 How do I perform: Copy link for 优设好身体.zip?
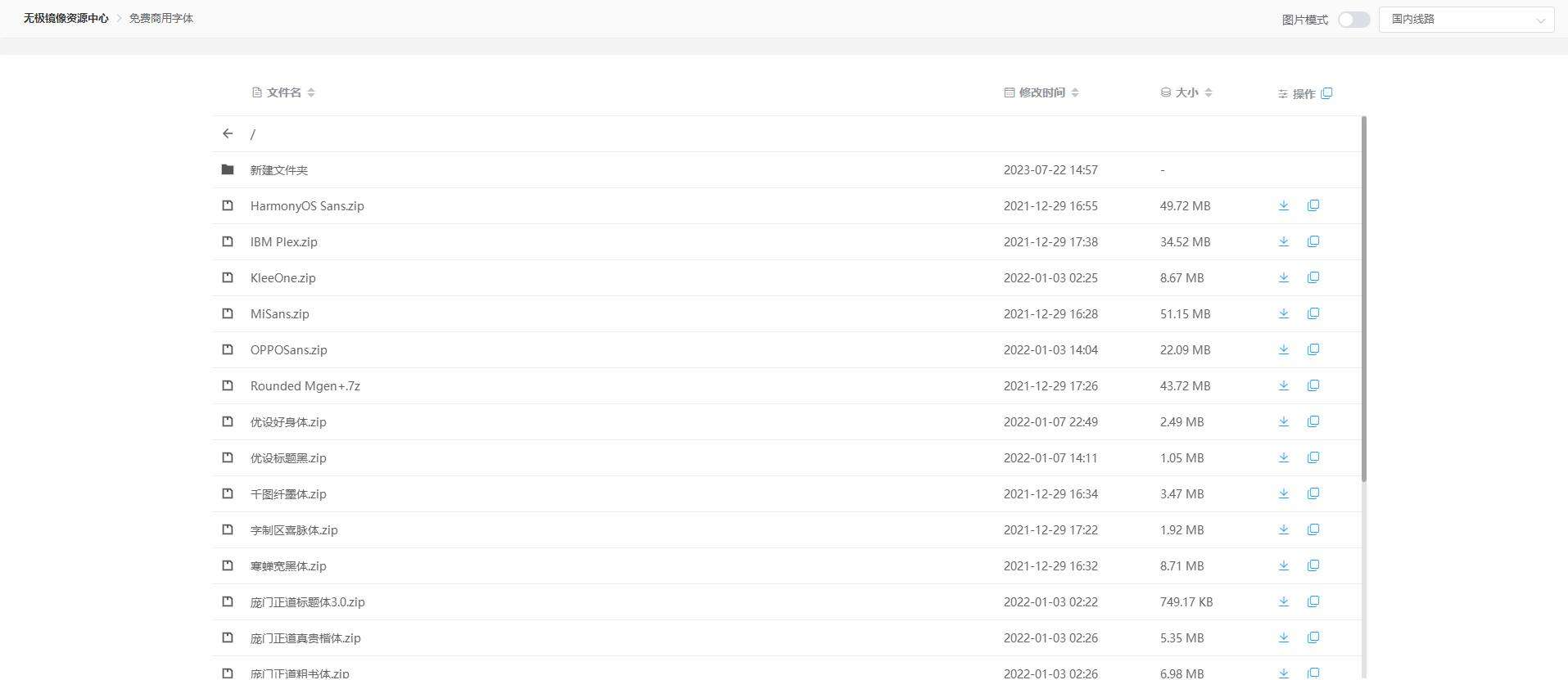click(1313, 421)
